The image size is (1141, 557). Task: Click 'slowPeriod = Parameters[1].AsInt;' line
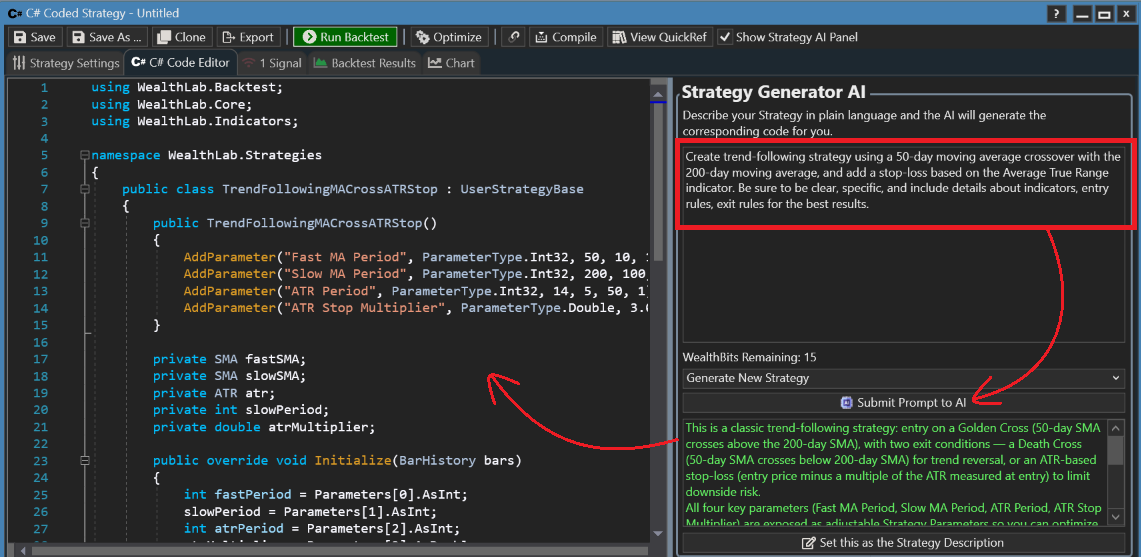[x=310, y=512]
